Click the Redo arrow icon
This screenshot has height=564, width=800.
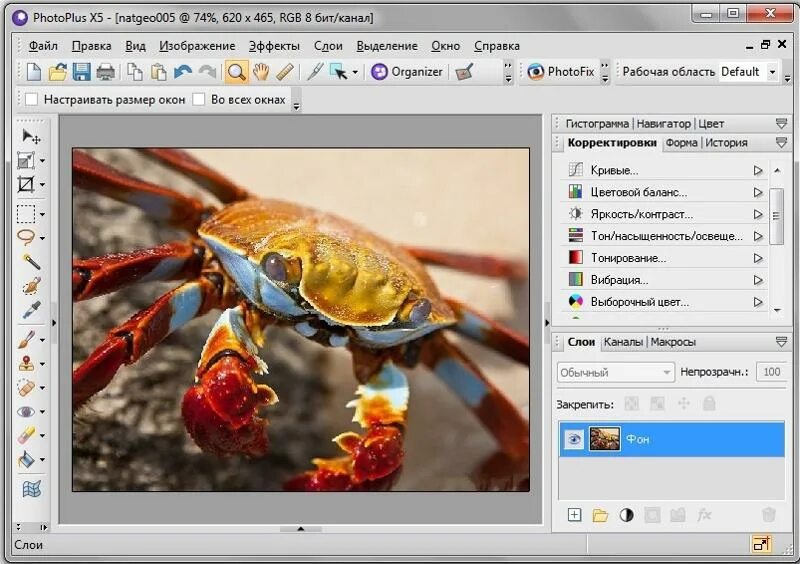(x=207, y=72)
